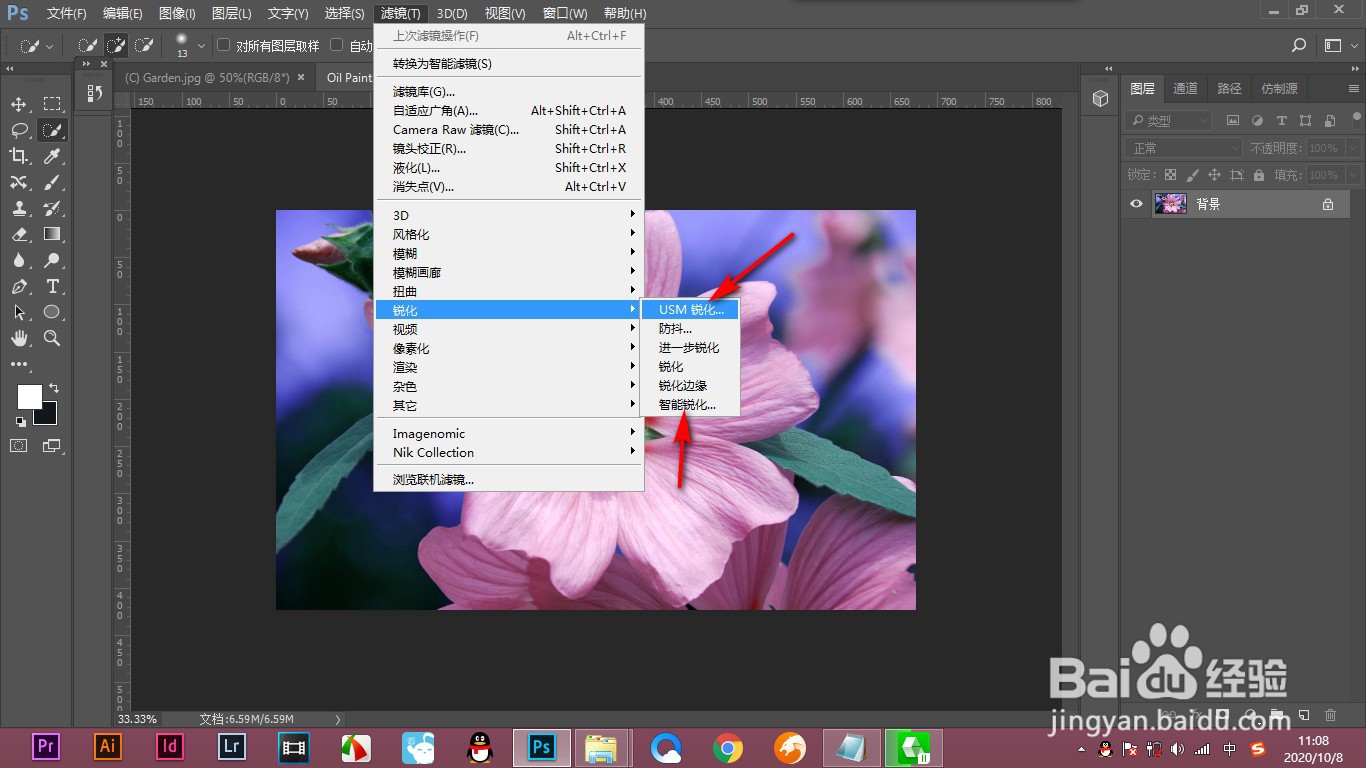Choose USM 锐化 from the sharpen submenu
This screenshot has width=1366, height=768.
click(x=691, y=310)
